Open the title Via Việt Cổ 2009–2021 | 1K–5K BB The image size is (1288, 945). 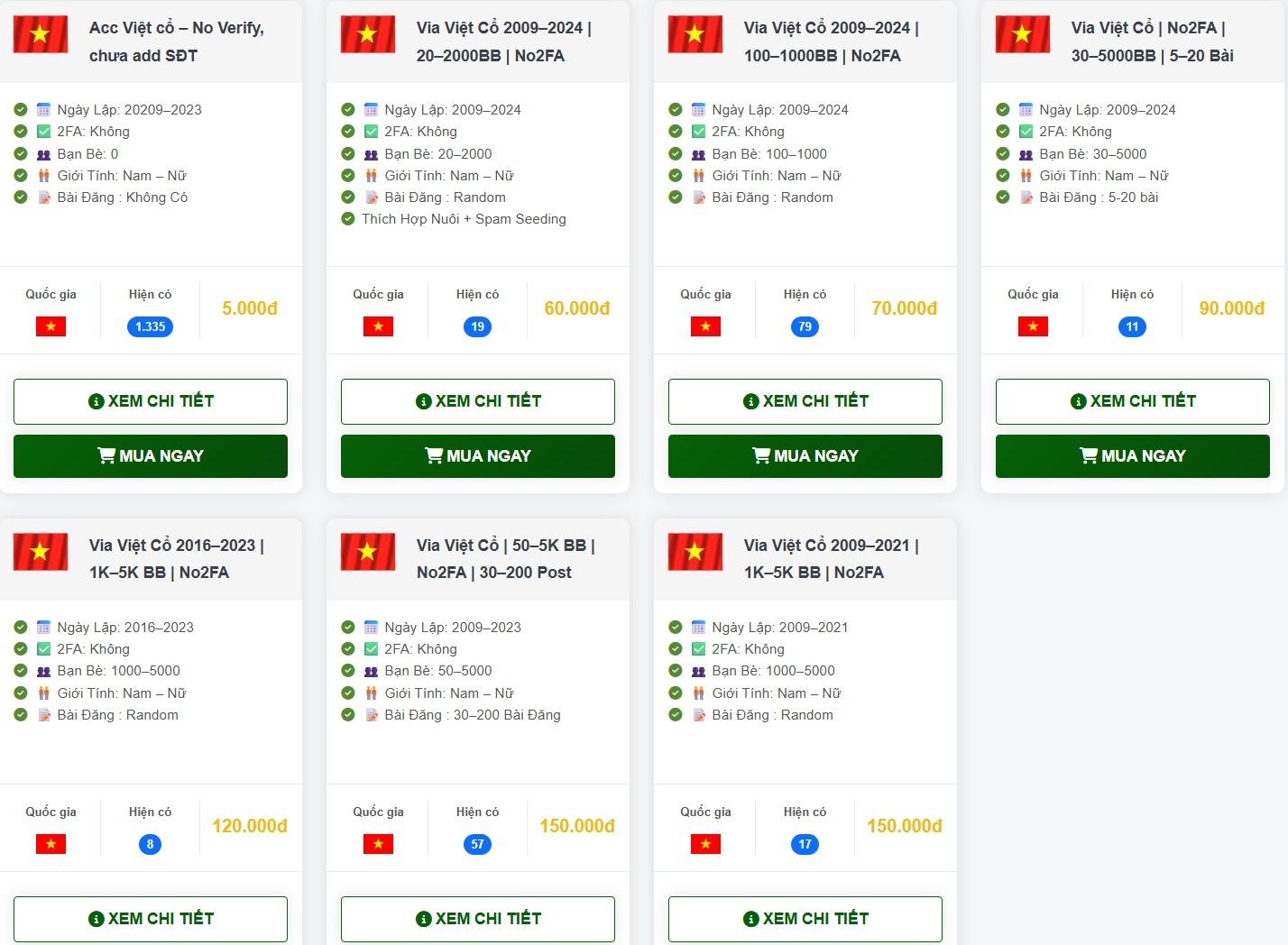(x=830, y=558)
